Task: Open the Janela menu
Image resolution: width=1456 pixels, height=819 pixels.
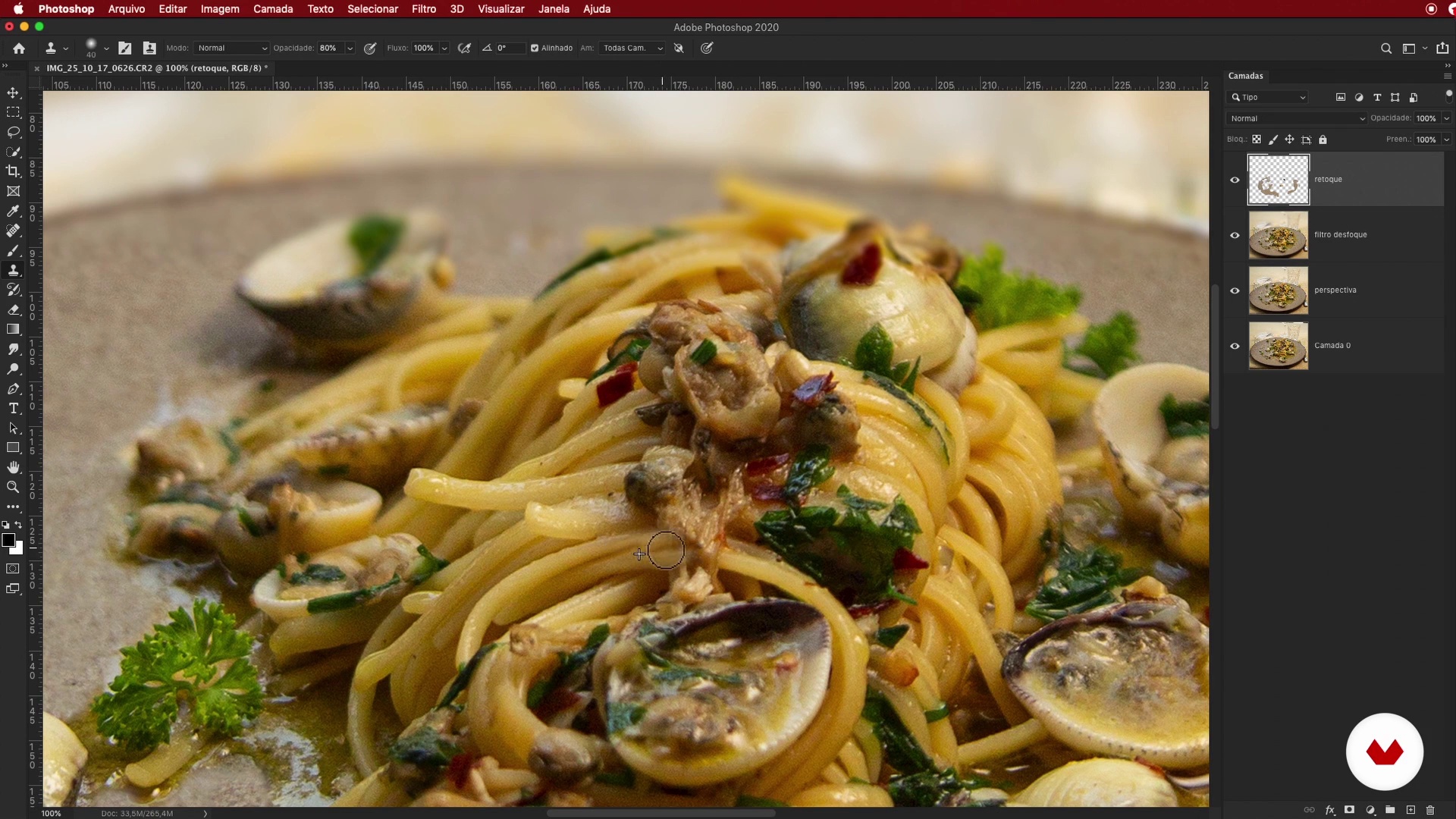Action: [554, 9]
